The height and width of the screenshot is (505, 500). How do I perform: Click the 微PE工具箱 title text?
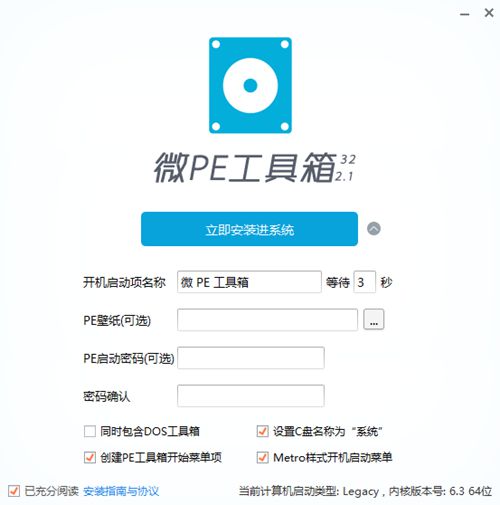click(x=245, y=168)
